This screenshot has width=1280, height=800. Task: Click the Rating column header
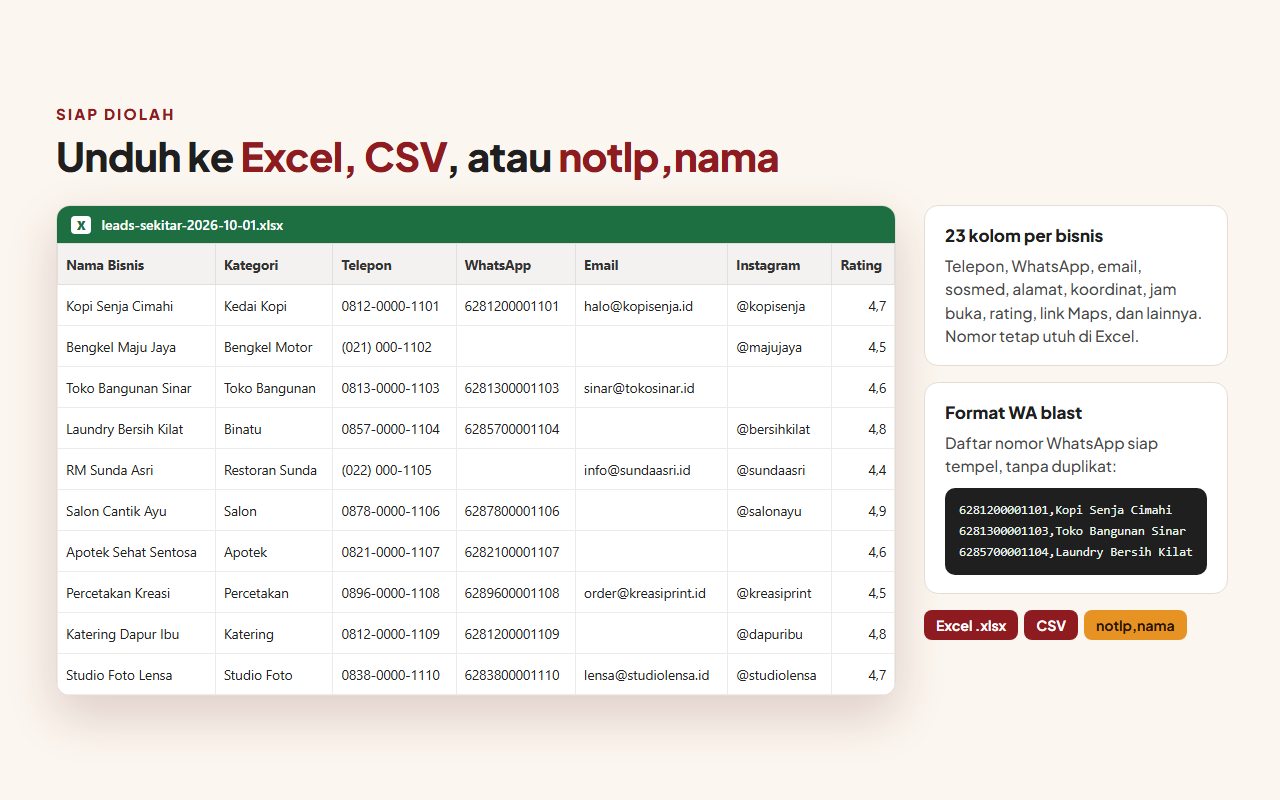coord(861,265)
